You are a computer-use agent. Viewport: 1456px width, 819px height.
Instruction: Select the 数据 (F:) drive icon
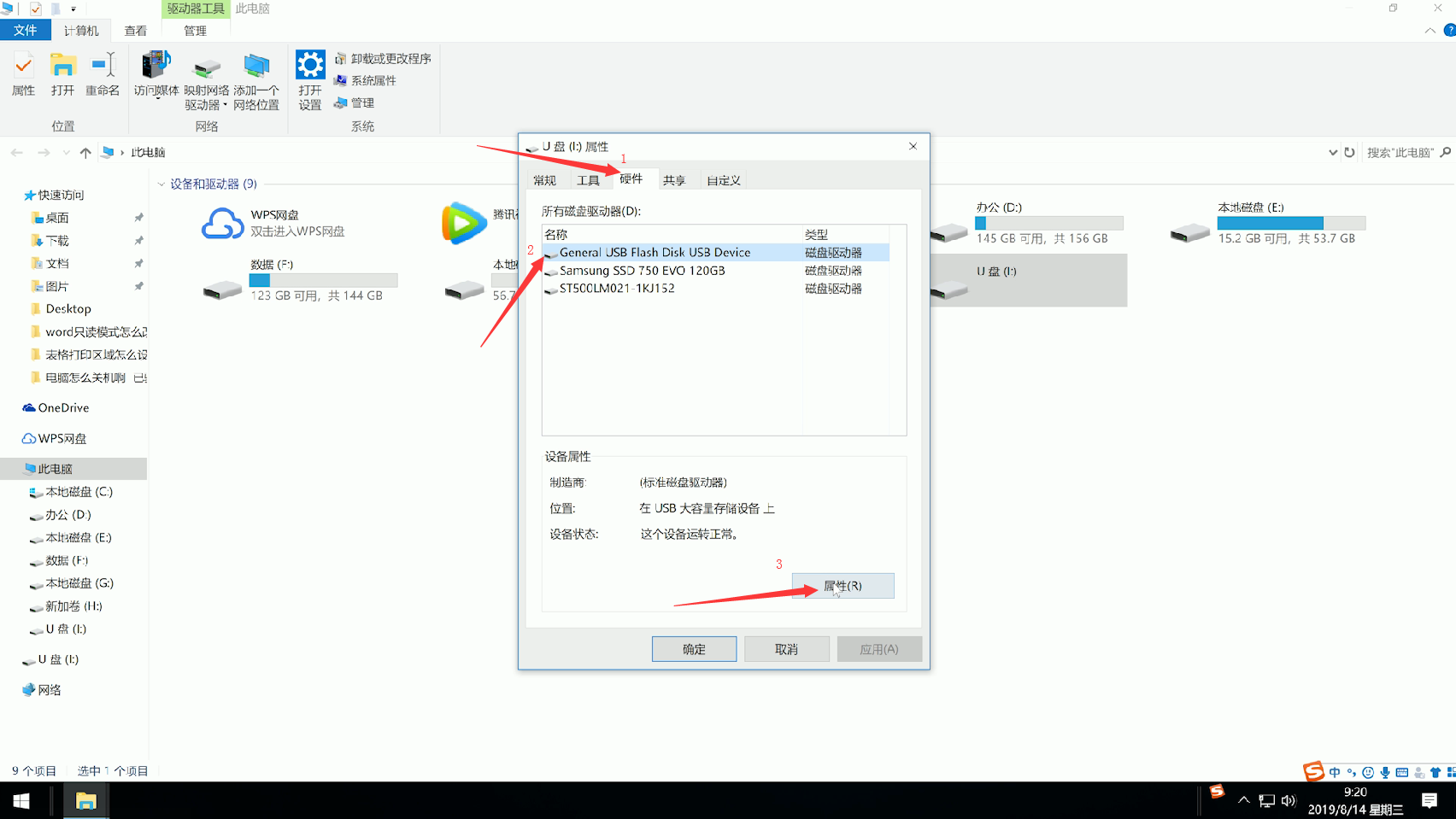pos(222,290)
